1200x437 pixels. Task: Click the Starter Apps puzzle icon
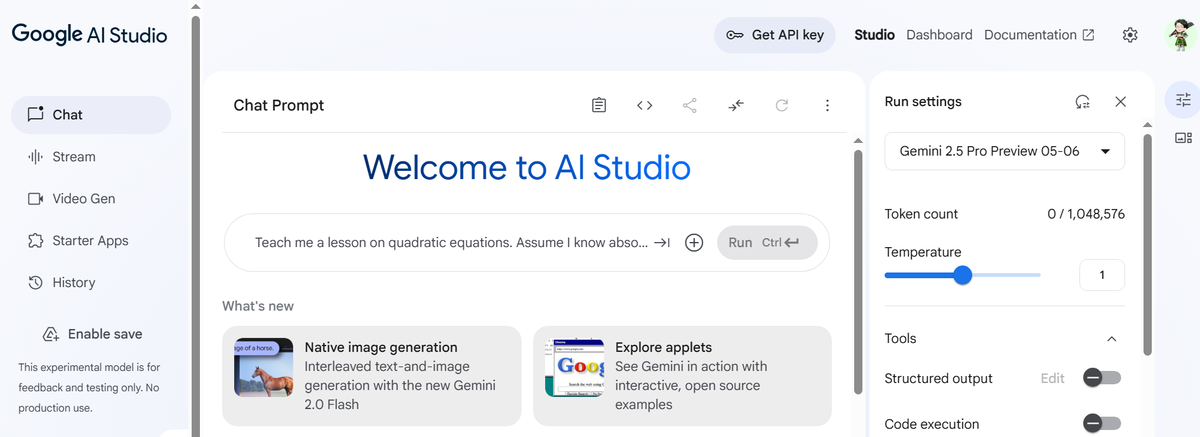(x=36, y=241)
